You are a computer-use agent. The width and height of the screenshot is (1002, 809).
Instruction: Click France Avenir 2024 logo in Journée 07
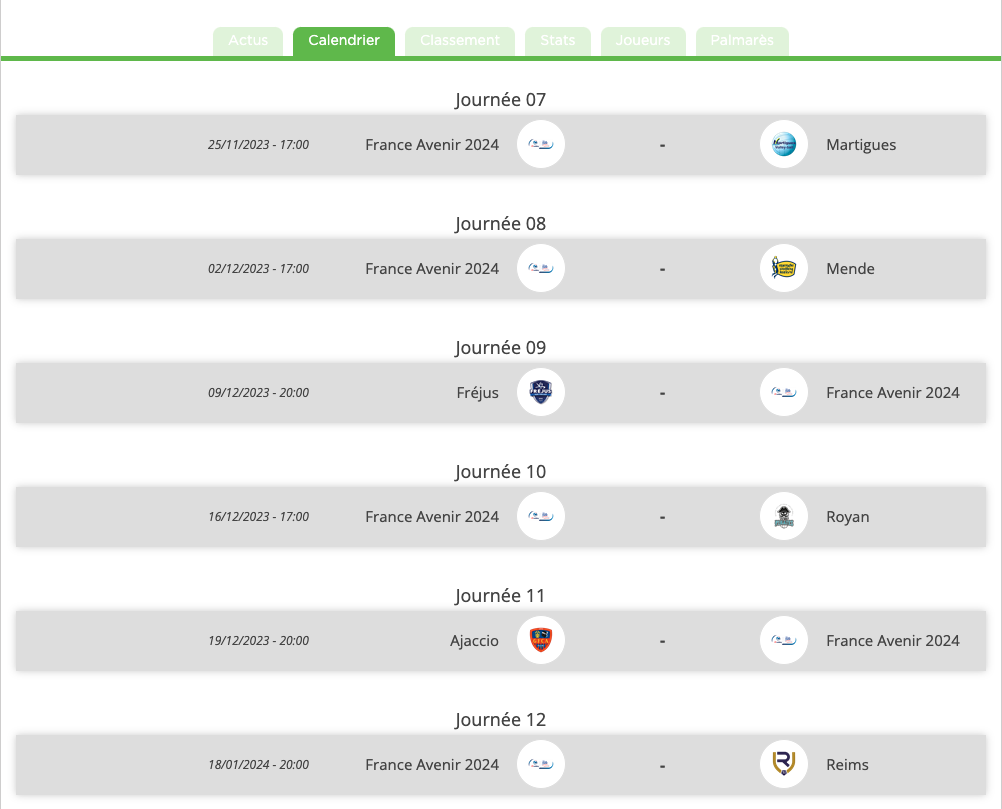pos(541,144)
